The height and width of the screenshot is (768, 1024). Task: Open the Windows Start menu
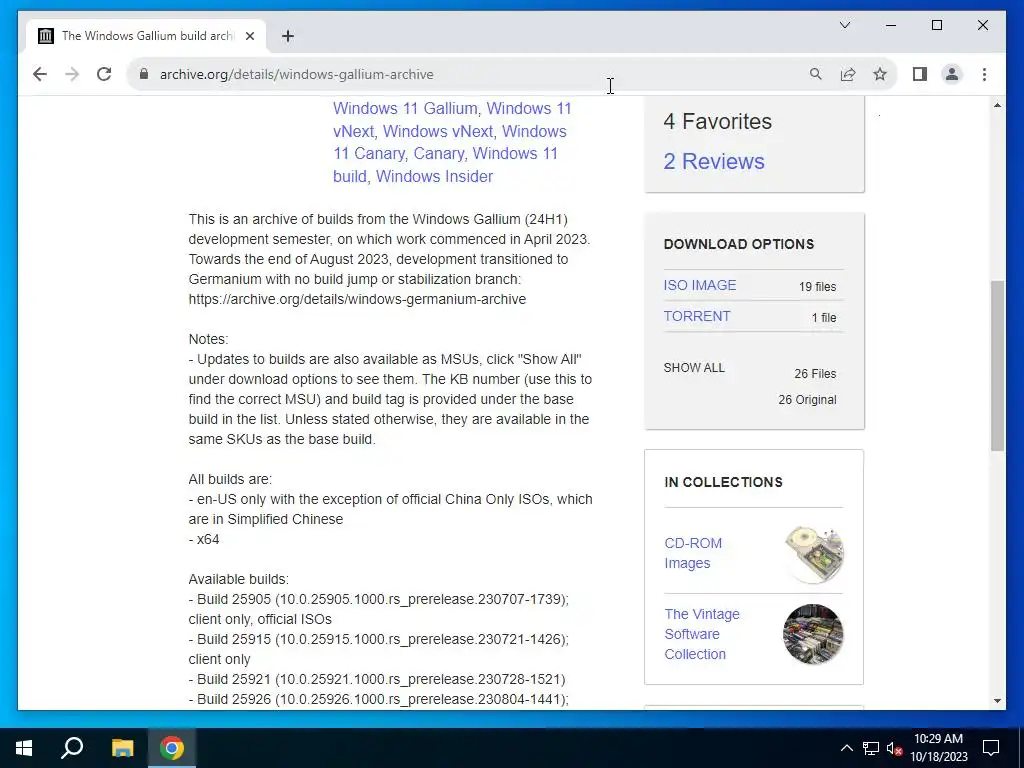point(24,748)
